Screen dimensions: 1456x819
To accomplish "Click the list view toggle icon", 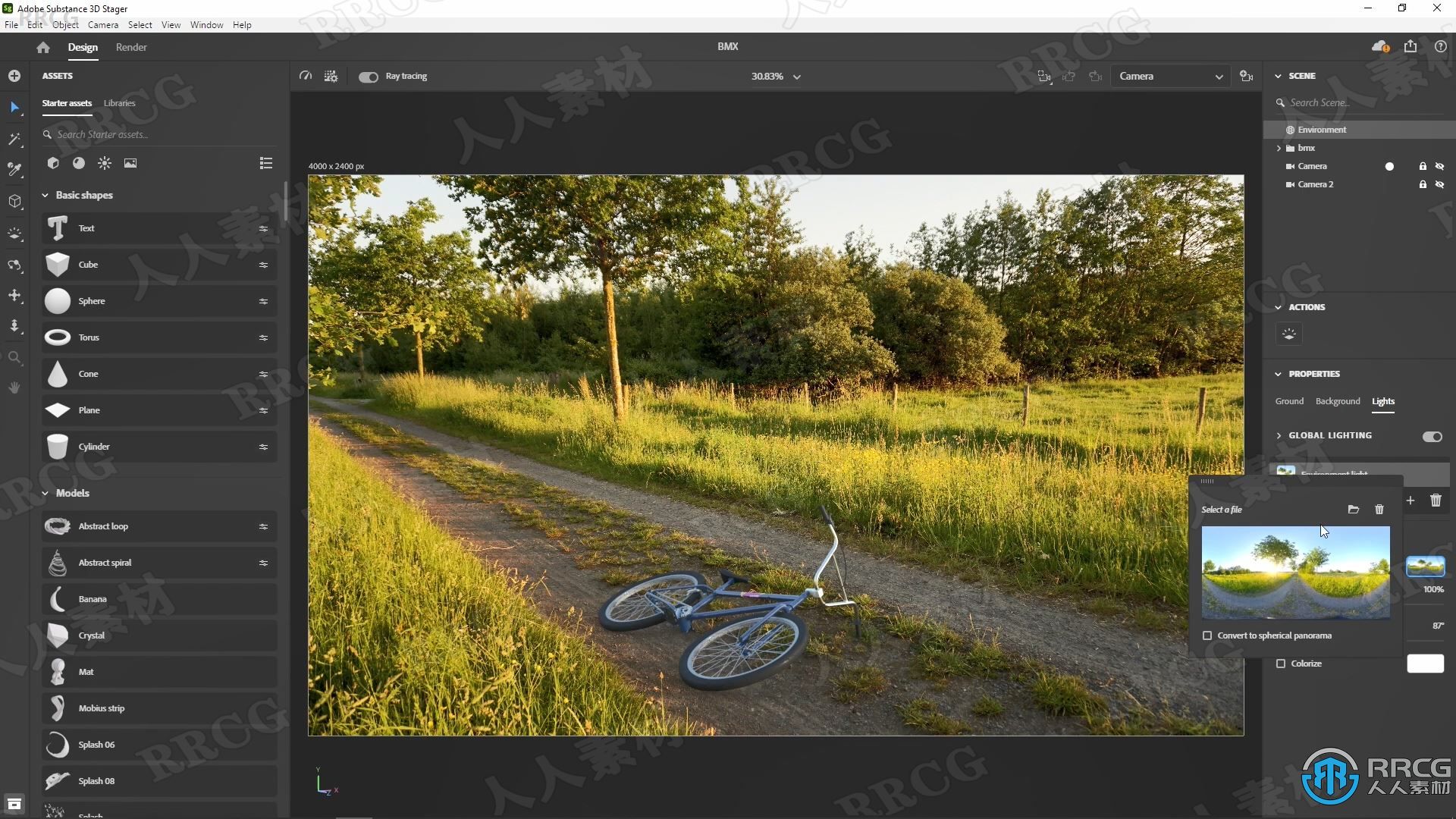I will click(266, 163).
